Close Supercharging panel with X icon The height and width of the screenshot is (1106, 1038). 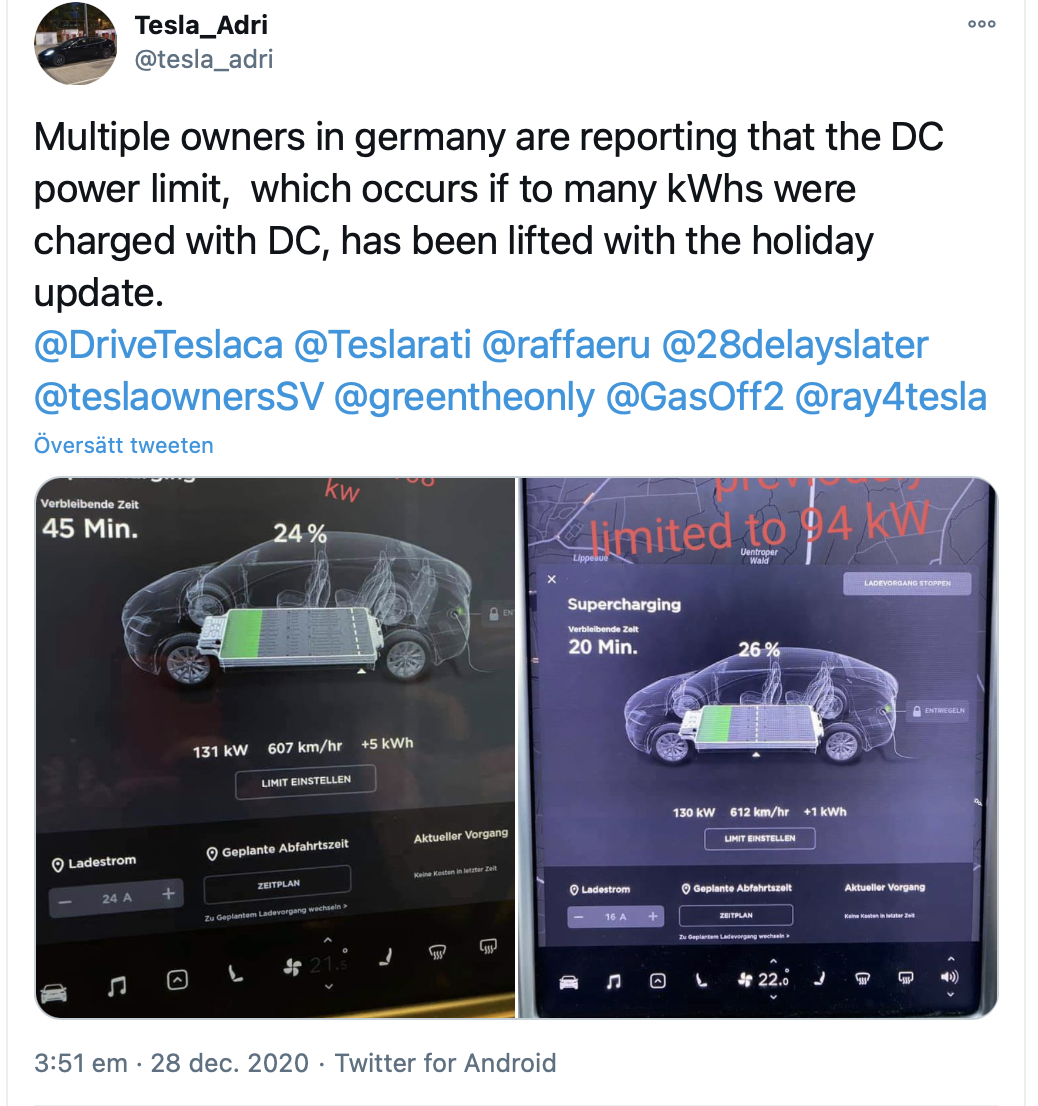click(x=551, y=579)
